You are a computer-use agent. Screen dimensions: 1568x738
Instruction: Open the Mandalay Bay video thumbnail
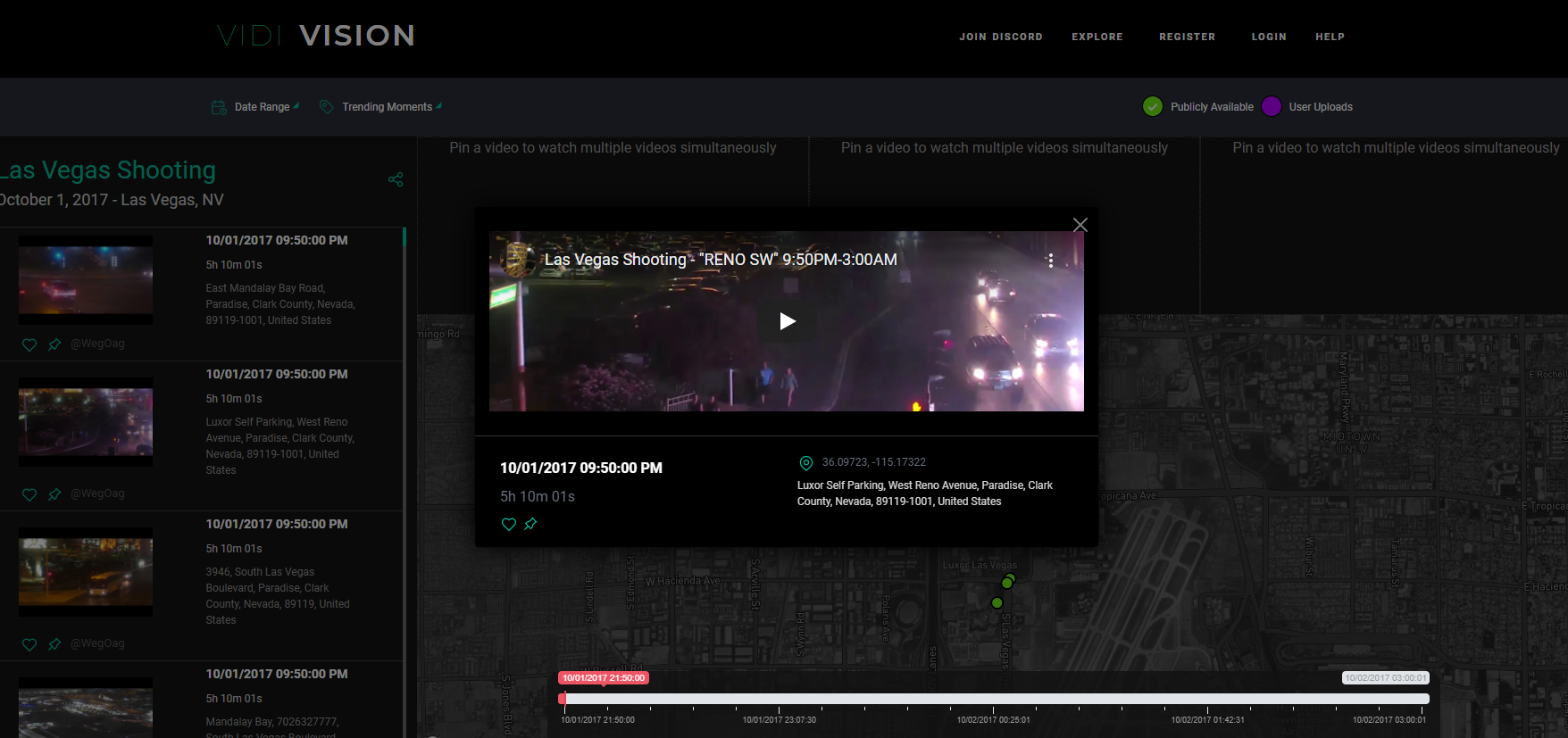click(x=86, y=708)
